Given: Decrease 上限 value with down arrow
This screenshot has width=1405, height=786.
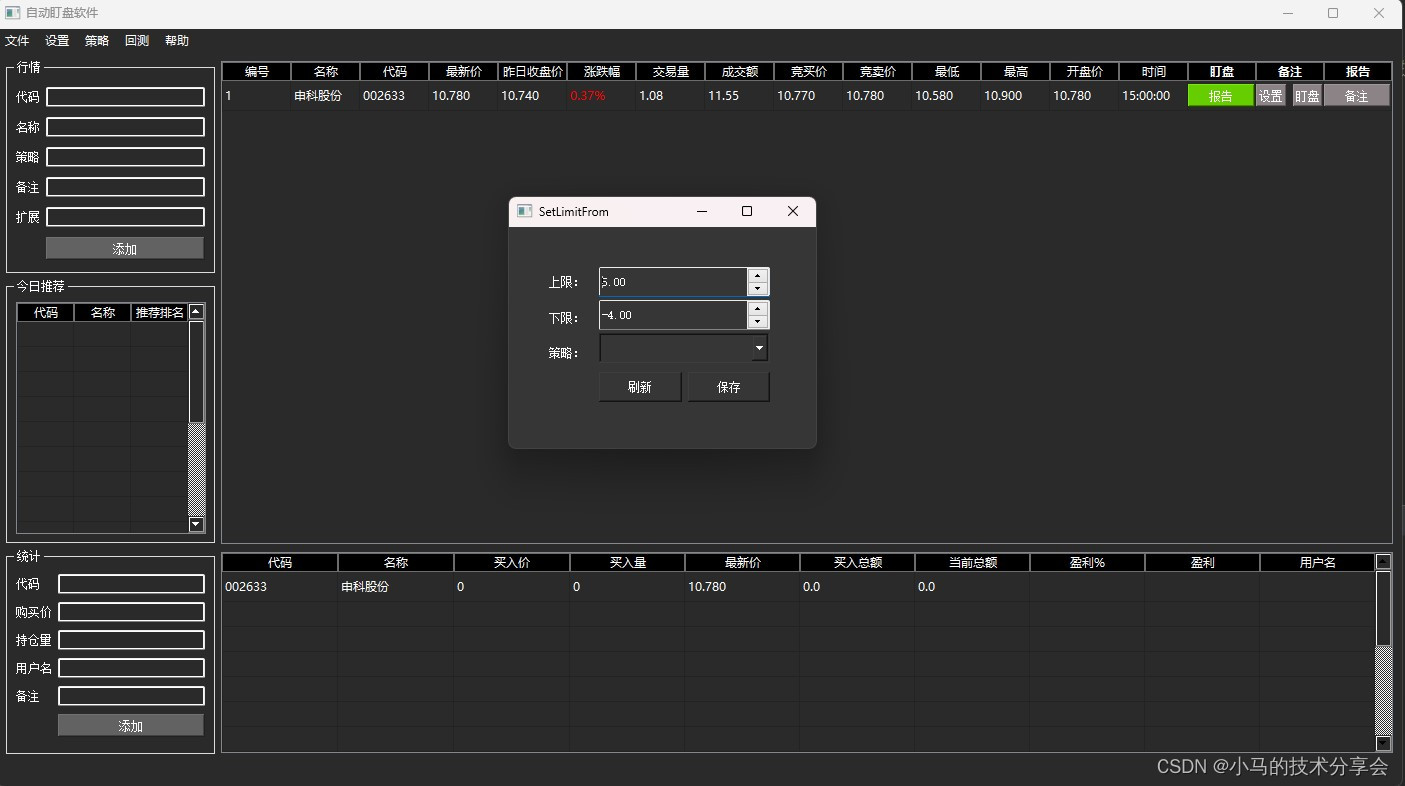Looking at the screenshot, I should (758, 289).
